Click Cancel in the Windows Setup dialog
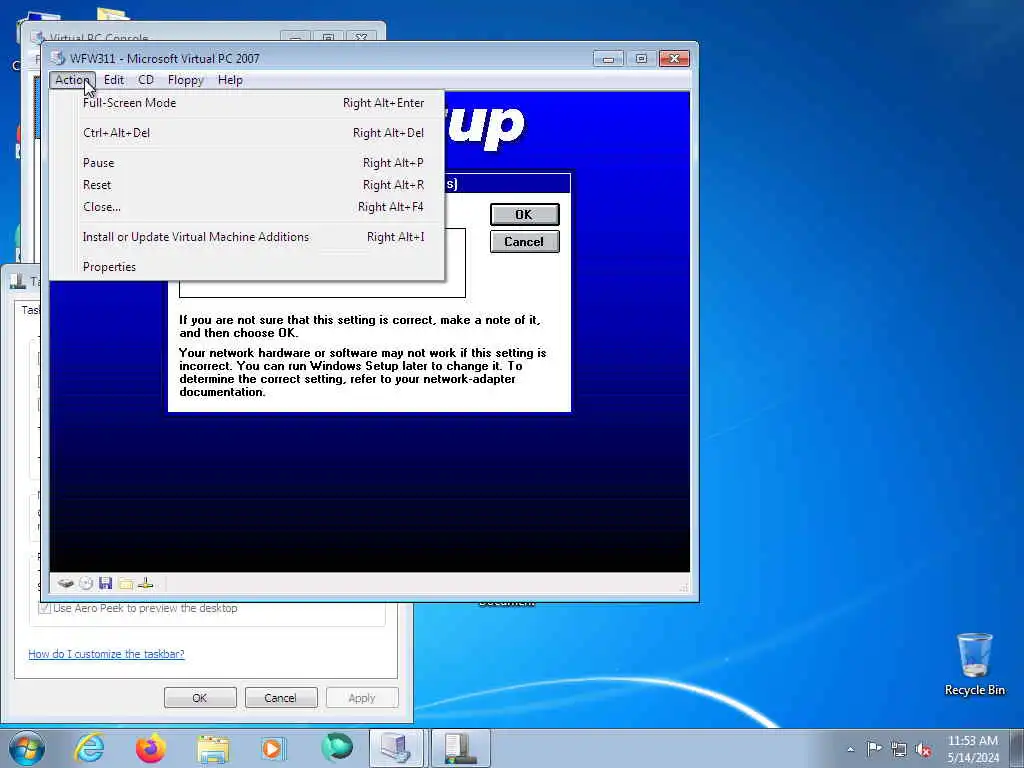 pos(524,242)
